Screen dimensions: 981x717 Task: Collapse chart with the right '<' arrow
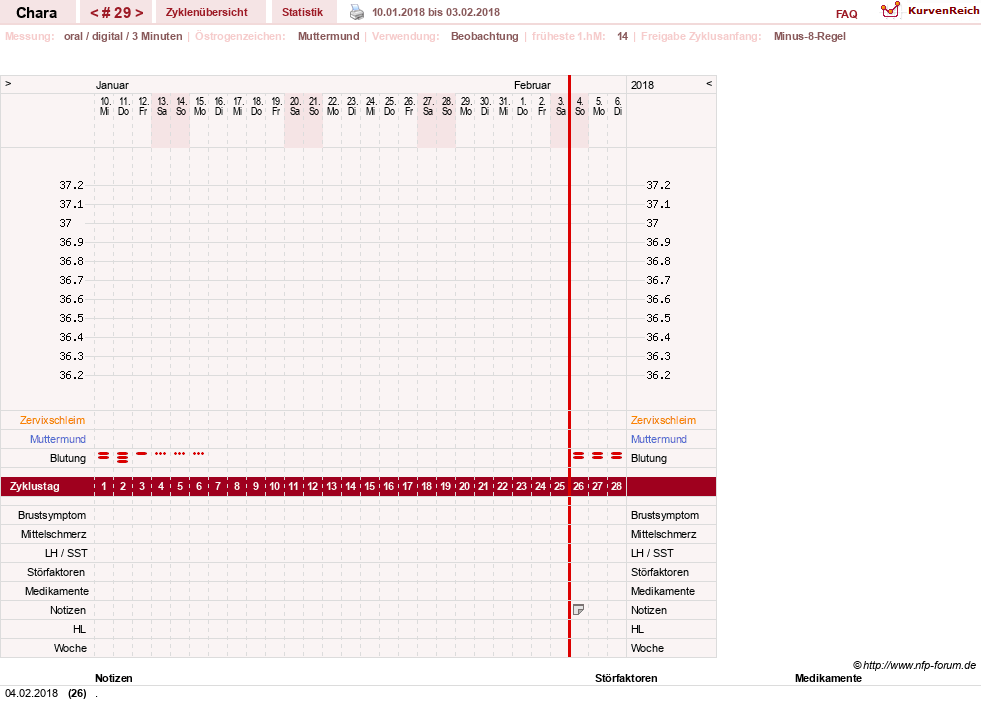click(x=709, y=83)
